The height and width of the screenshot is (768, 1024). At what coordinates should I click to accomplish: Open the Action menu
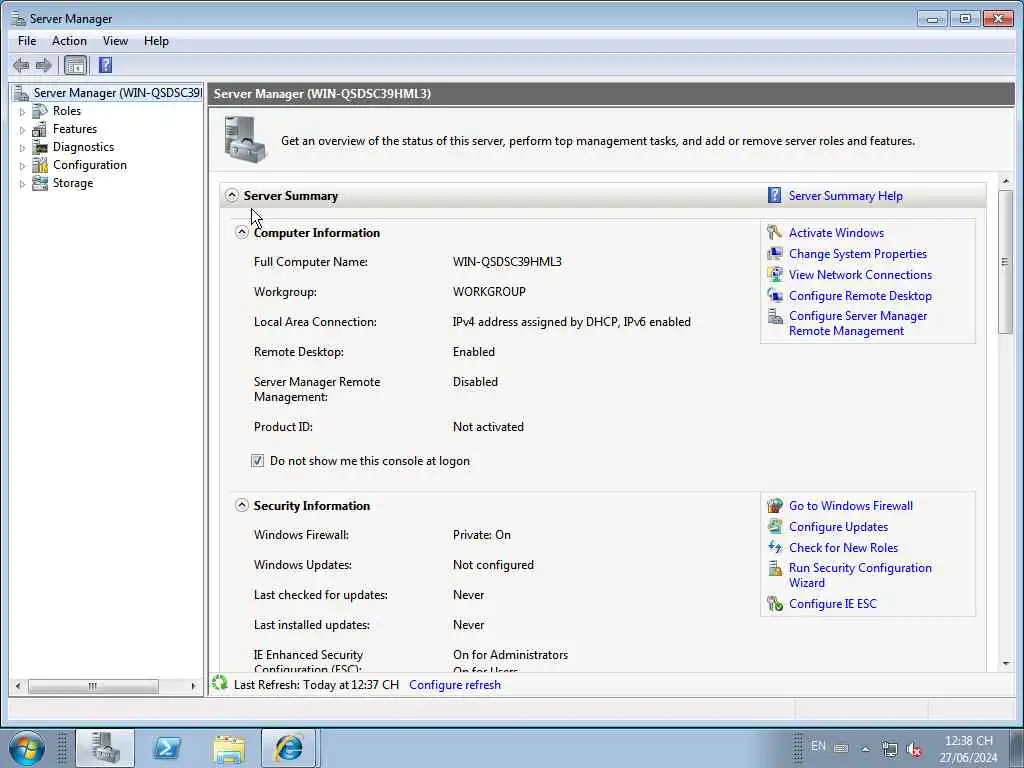69,40
